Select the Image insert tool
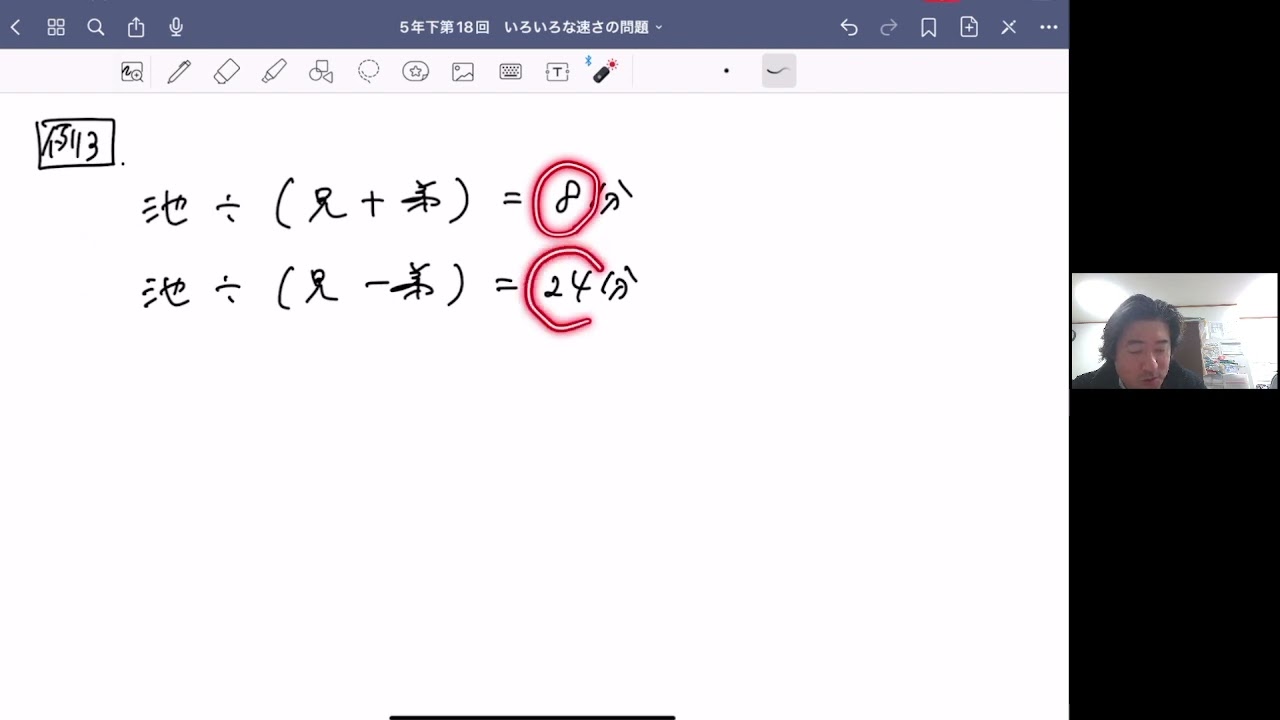 tap(463, 71)
